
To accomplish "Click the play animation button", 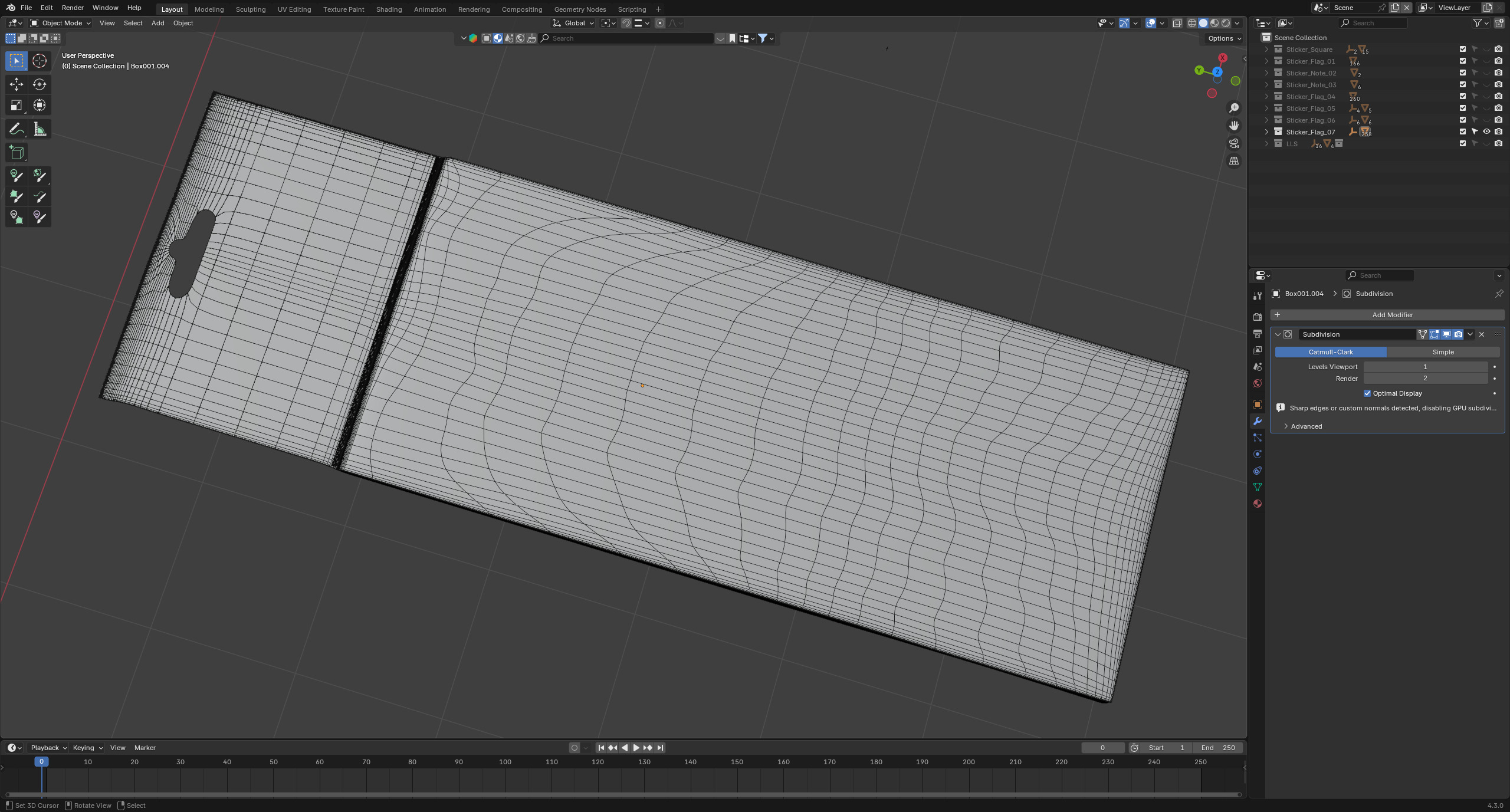I will 636,748.
